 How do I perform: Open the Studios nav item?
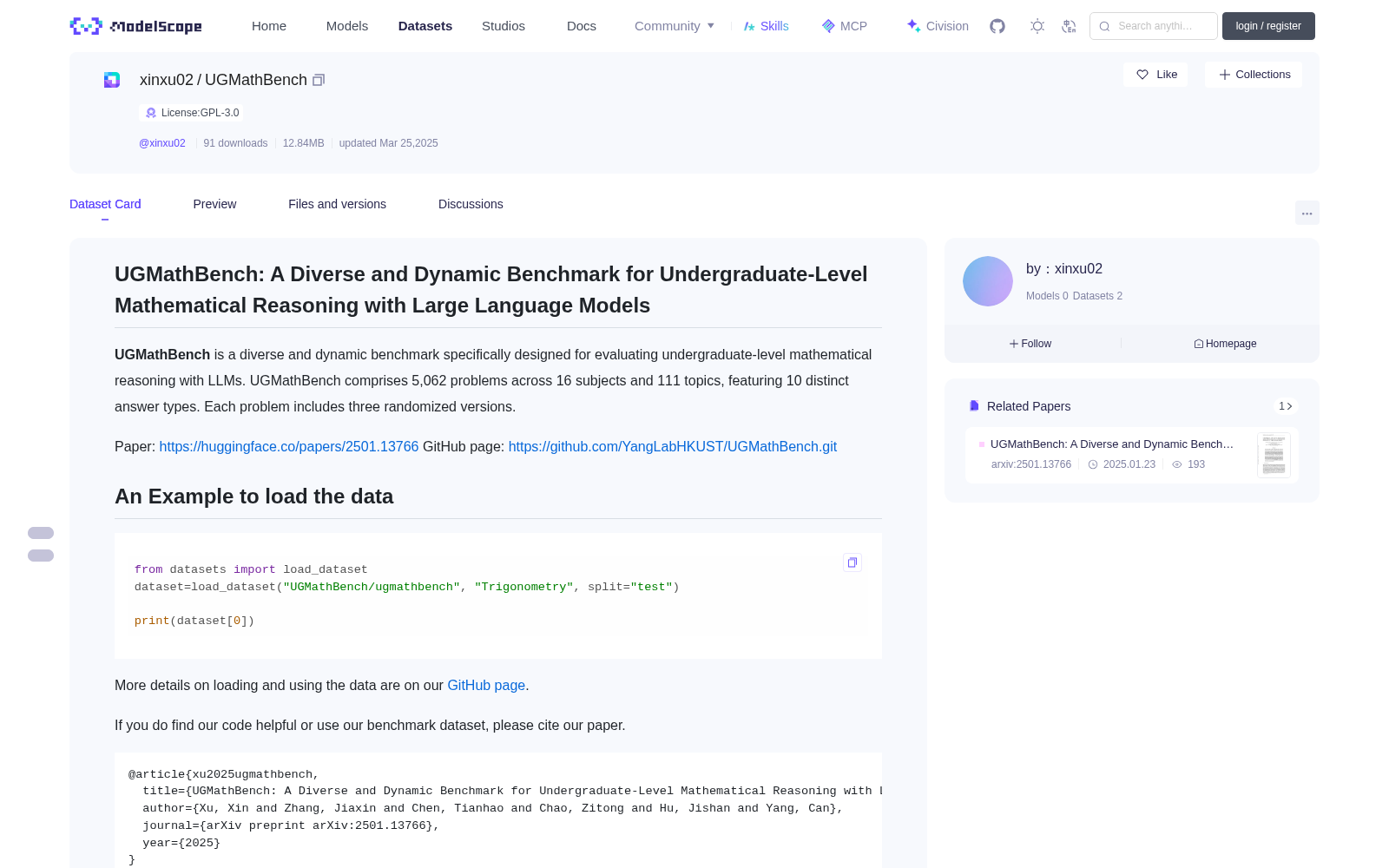pyautogui.click(x=504, y=26)
